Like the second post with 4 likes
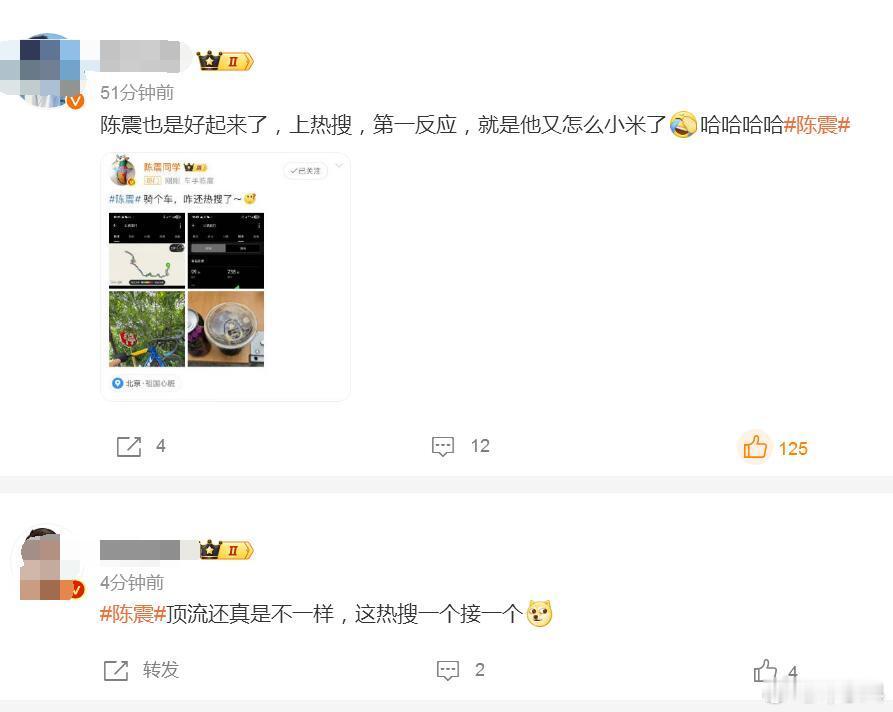 [765, 670]
